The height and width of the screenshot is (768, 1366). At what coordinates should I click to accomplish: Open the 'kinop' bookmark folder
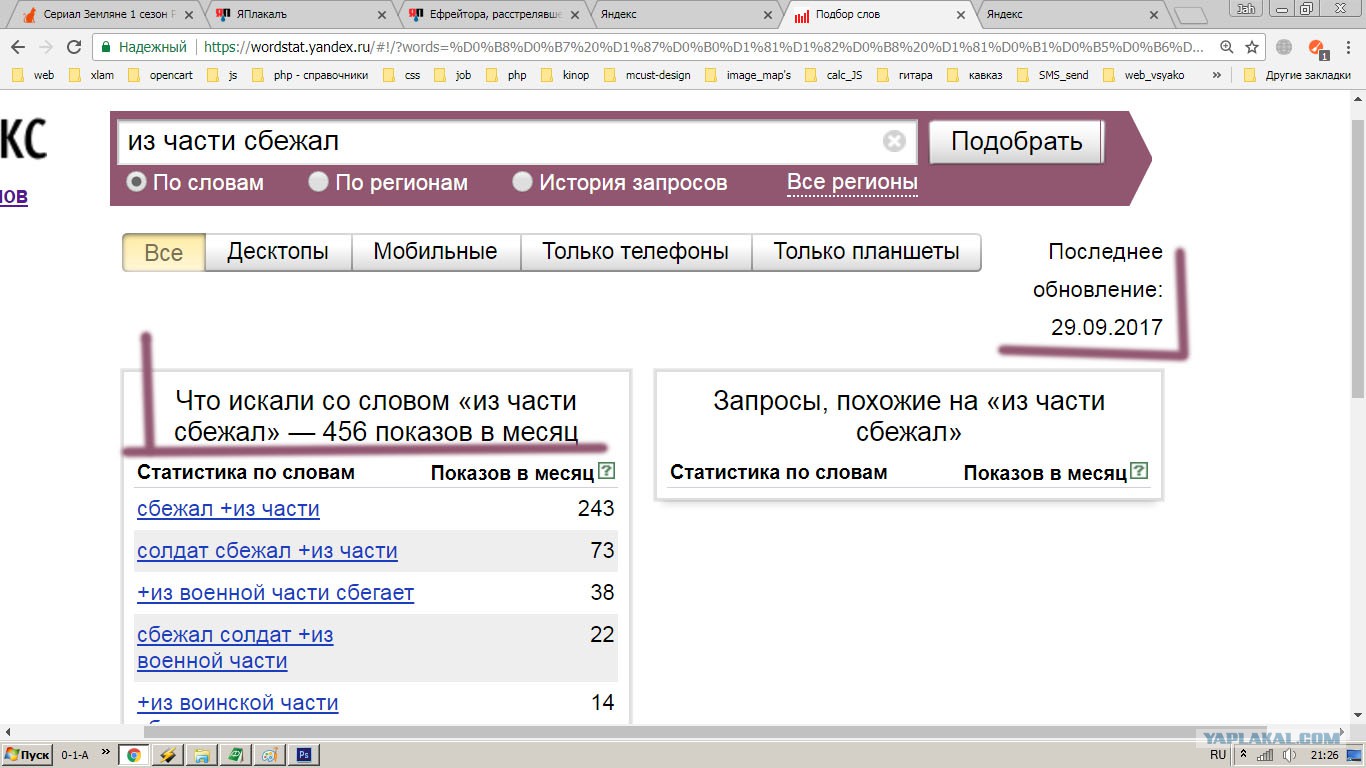[x=564, y=75]
